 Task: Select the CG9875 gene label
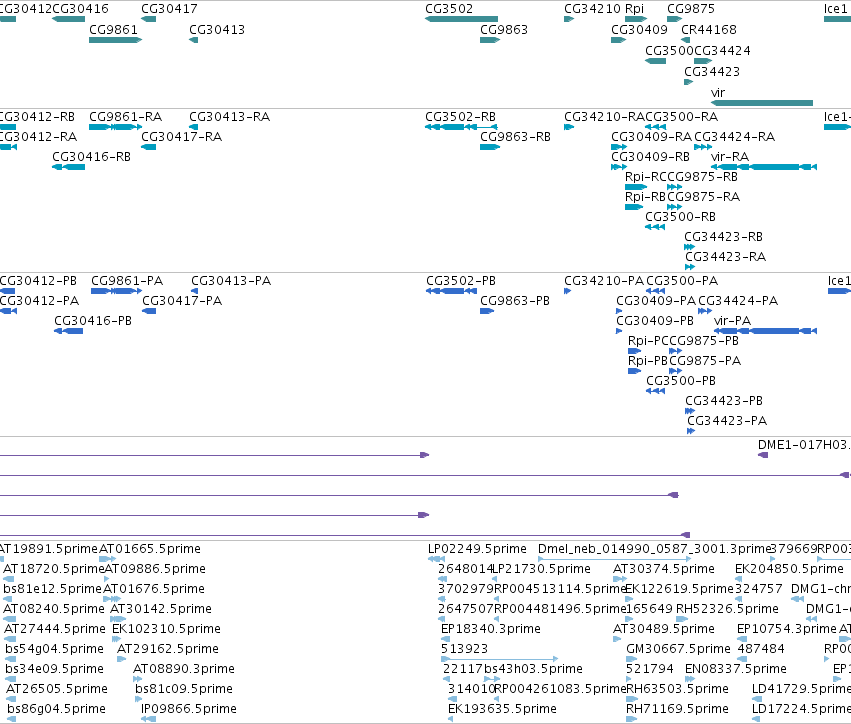pos(691,9)
